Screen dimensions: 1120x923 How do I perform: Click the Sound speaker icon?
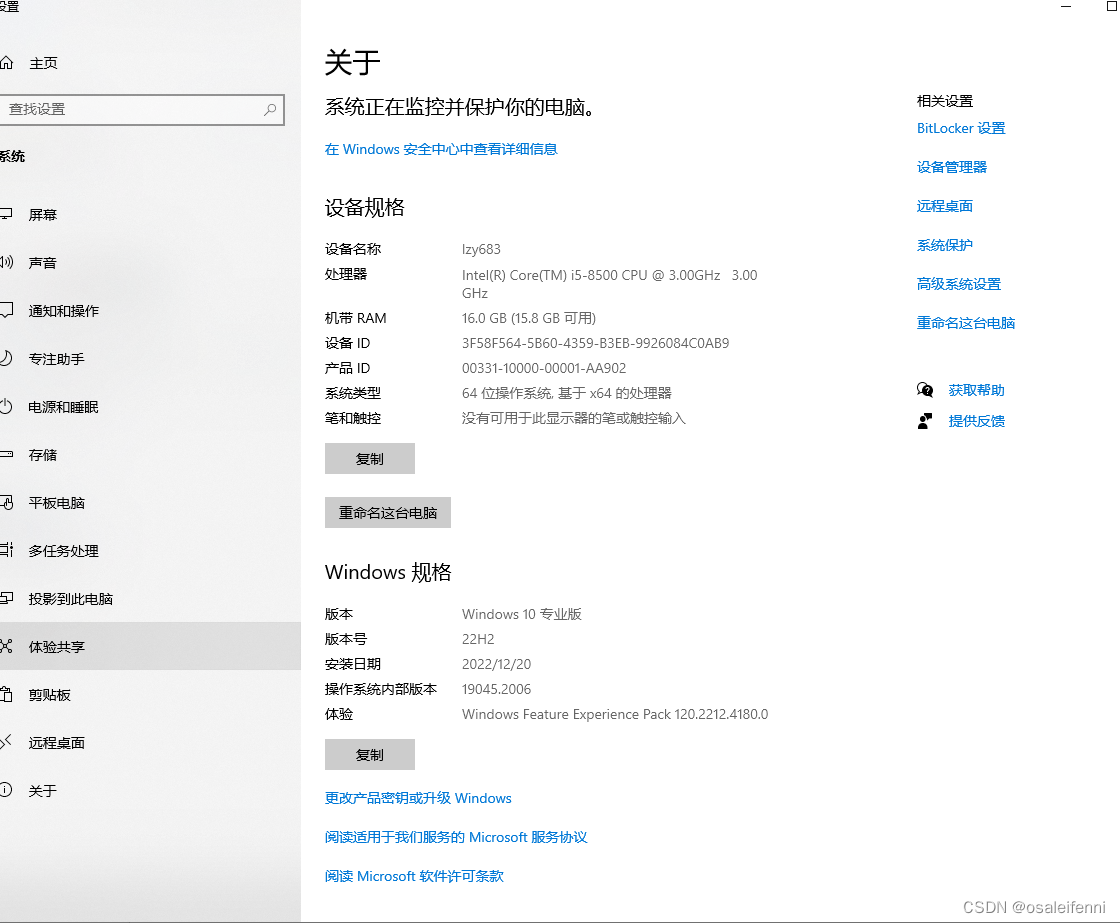tap(6, 262)
